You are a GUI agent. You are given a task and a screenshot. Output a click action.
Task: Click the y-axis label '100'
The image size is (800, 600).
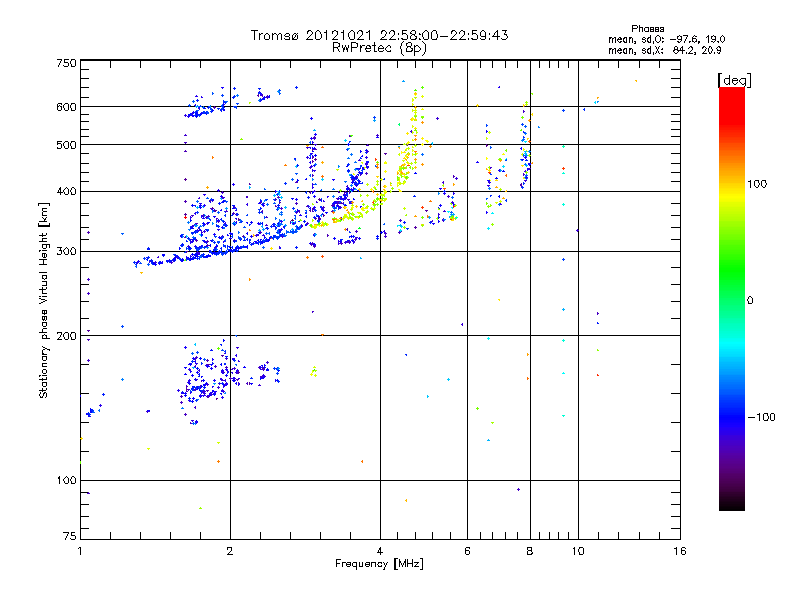[66, 481]
